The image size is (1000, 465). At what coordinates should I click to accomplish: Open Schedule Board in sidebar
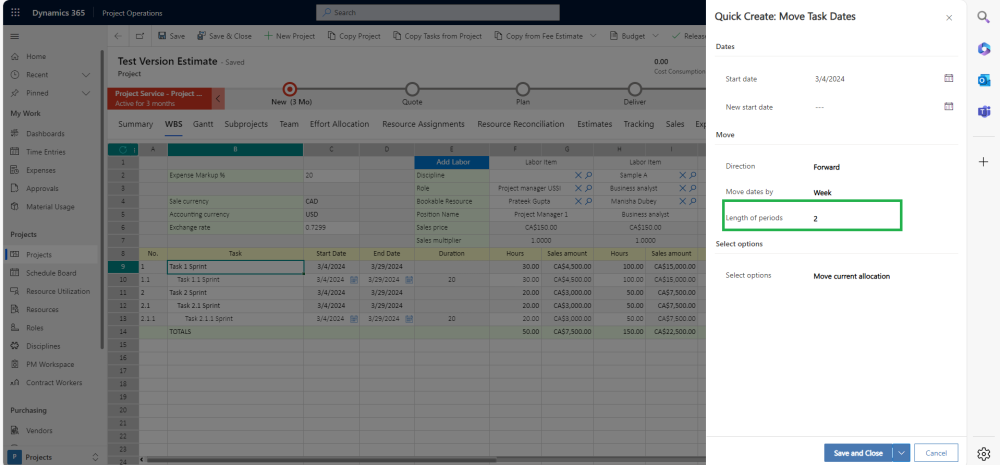(51, 273)
